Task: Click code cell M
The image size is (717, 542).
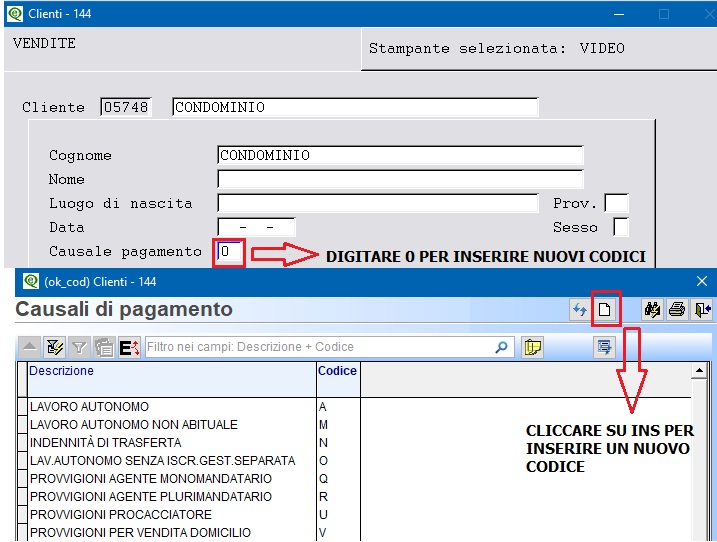Action: click(x=338, y=424)
